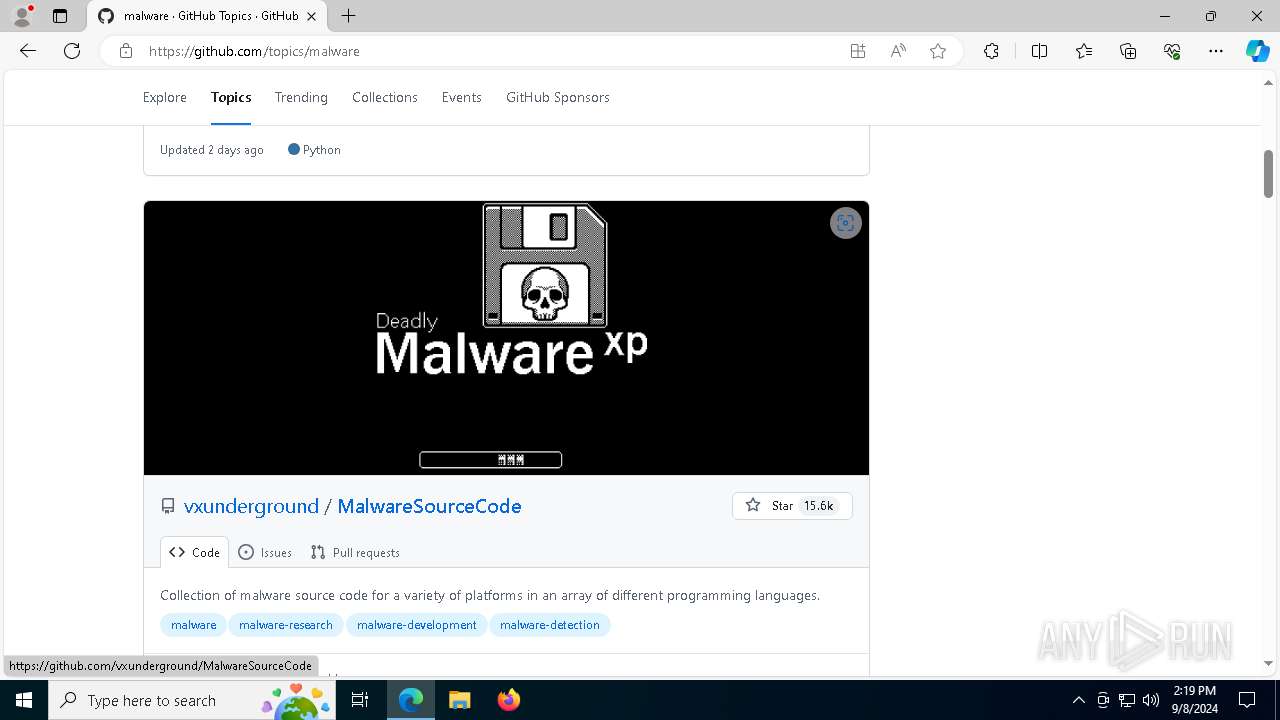The width and height of the screenshot is (1280, 720).
Task: Click the page vertical scrollbar thumb
Action: tap(1268, 173)
